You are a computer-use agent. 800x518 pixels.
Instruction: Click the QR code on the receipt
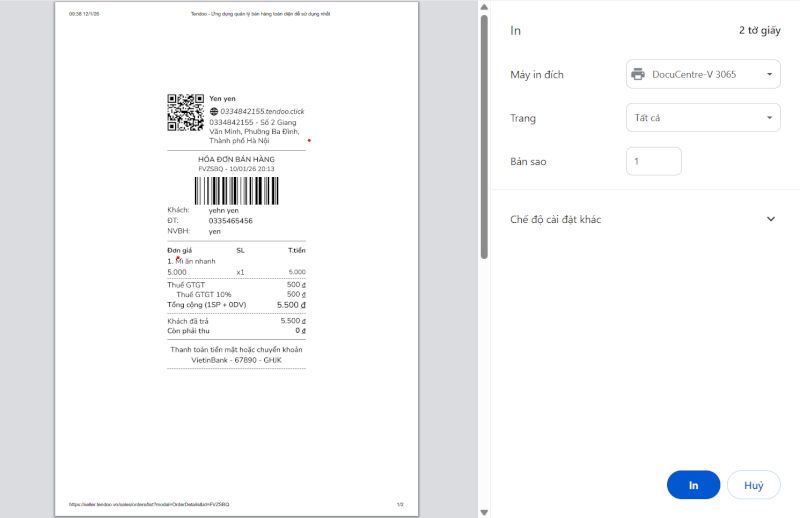click(x=185, y=112)
